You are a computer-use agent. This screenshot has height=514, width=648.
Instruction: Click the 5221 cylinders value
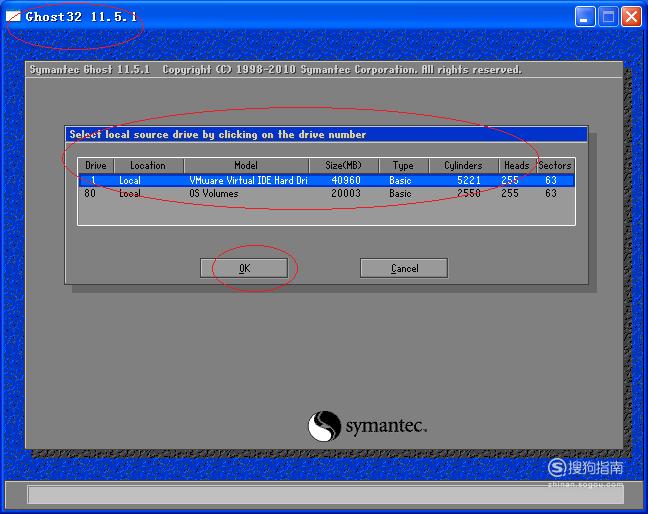point(469,180)
